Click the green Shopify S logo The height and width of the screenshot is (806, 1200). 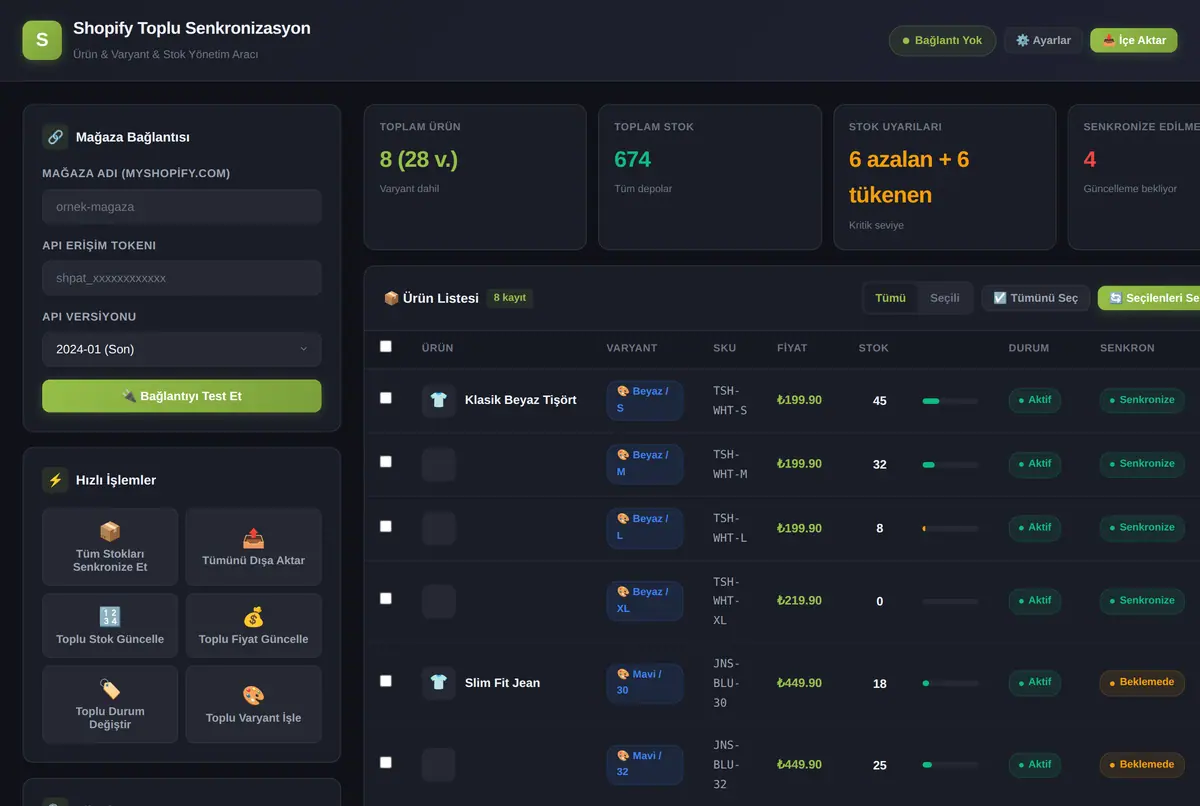(x=42, y=40)
